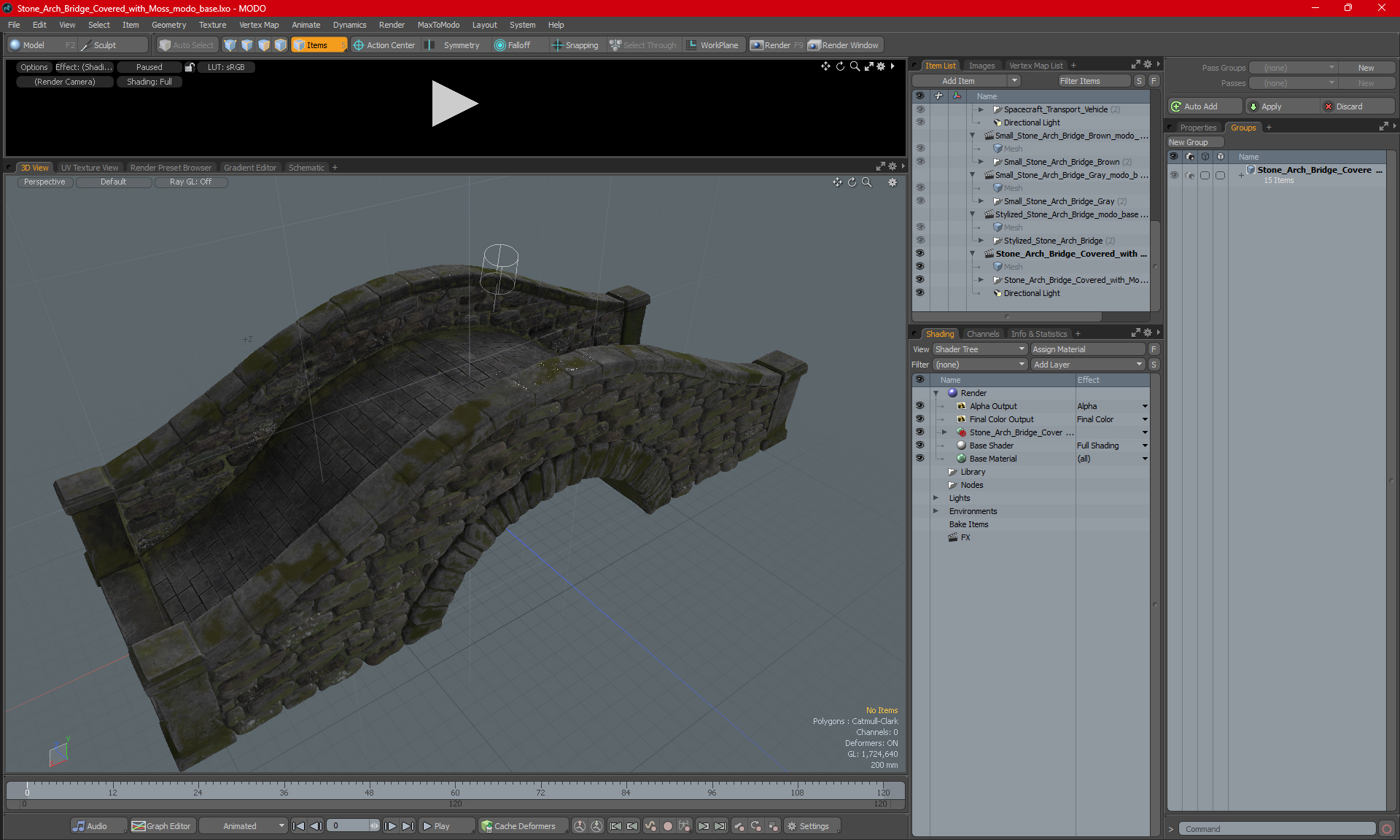Click the Command input field

1276,829
